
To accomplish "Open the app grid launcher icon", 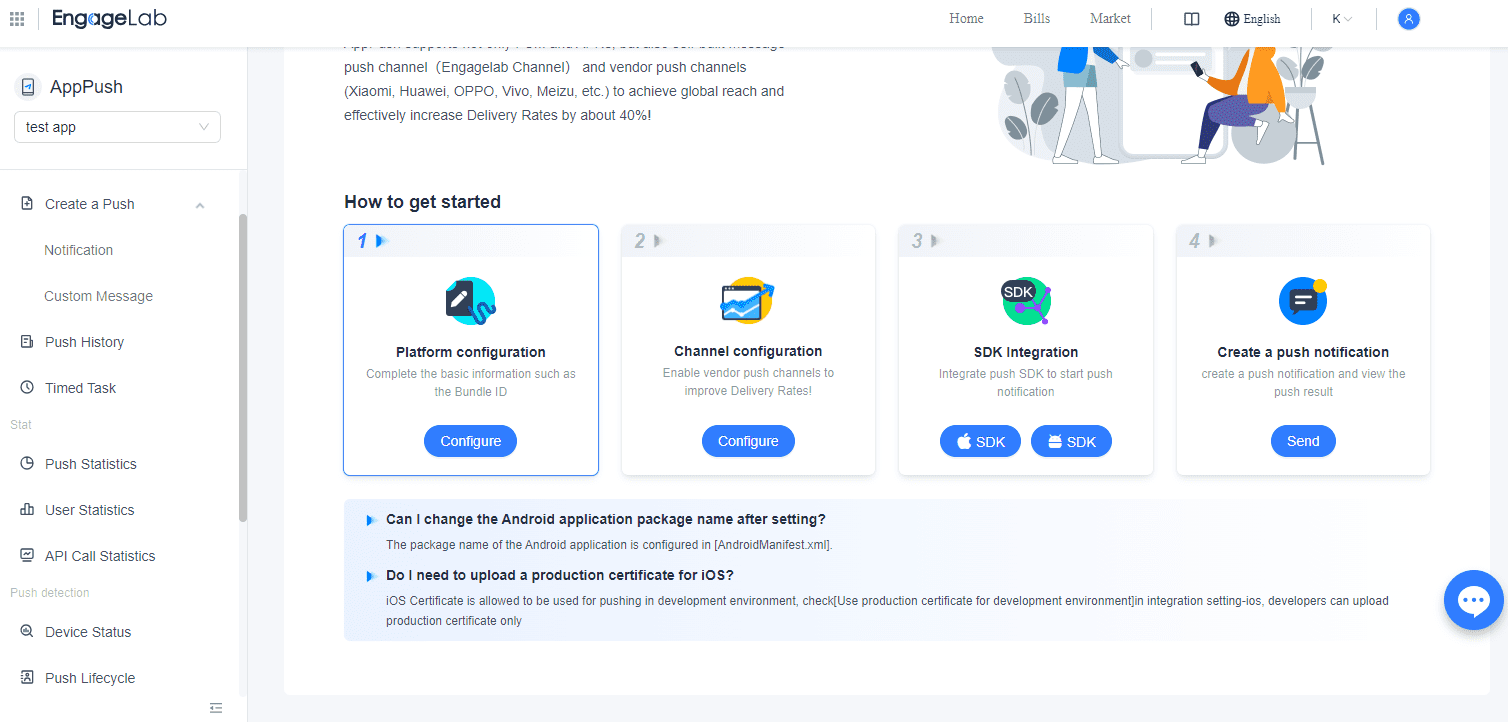I will pyautogui.click(x=17, y=19).
